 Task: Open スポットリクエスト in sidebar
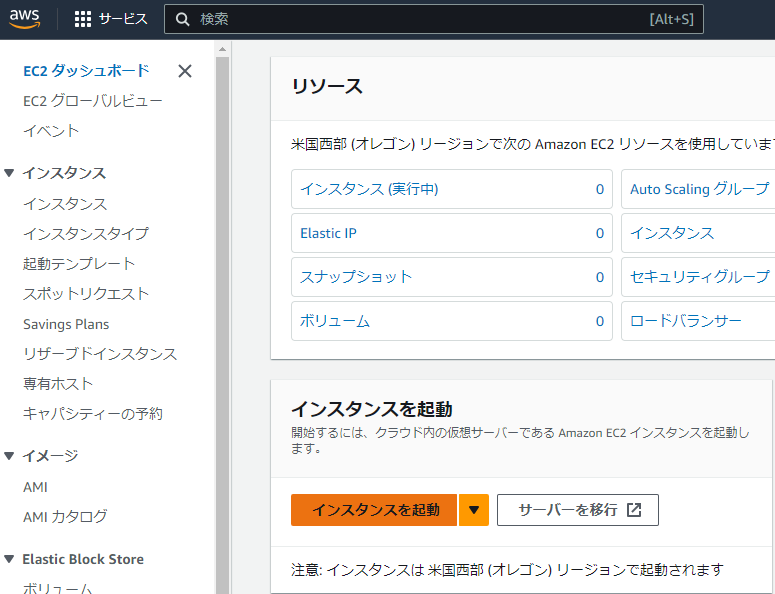[x=86, y=294]
